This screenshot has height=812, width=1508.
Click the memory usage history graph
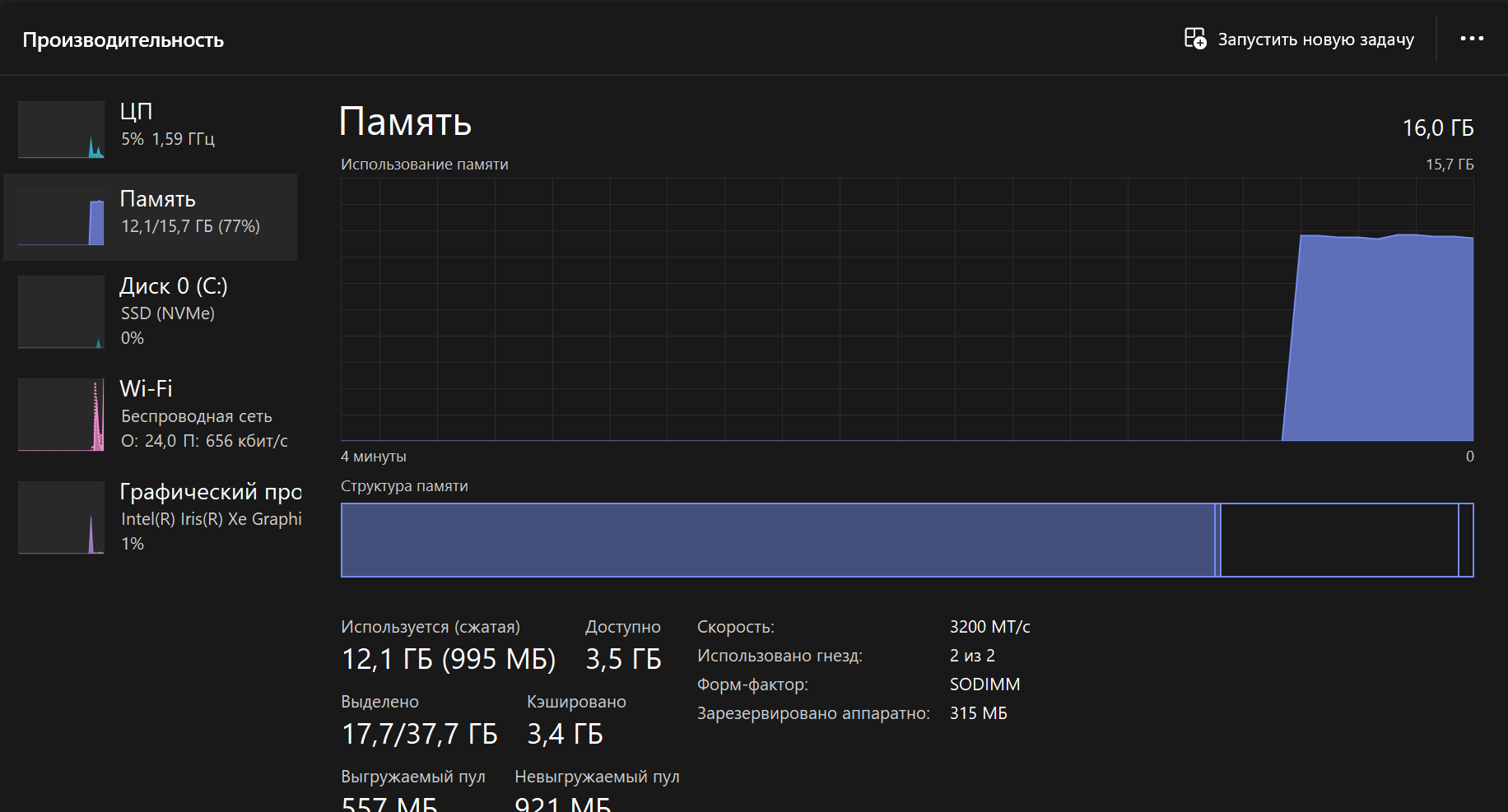coord(907,309)
